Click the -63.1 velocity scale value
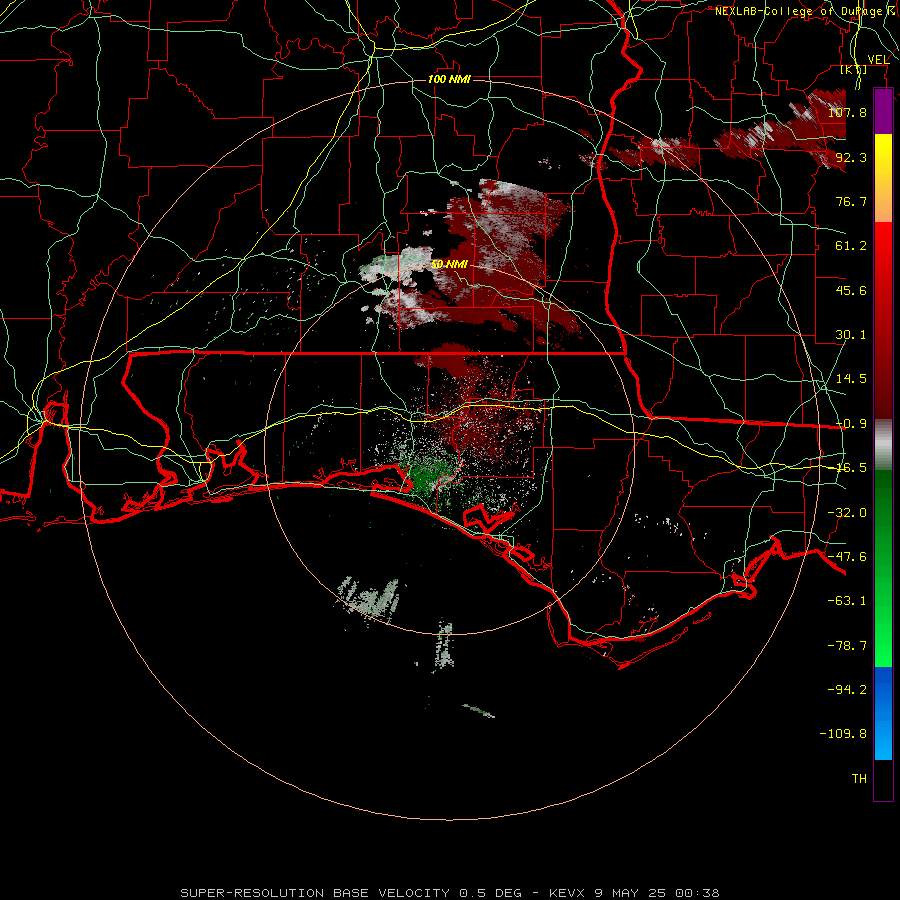900x900 pixels. [x=847, y=601]
